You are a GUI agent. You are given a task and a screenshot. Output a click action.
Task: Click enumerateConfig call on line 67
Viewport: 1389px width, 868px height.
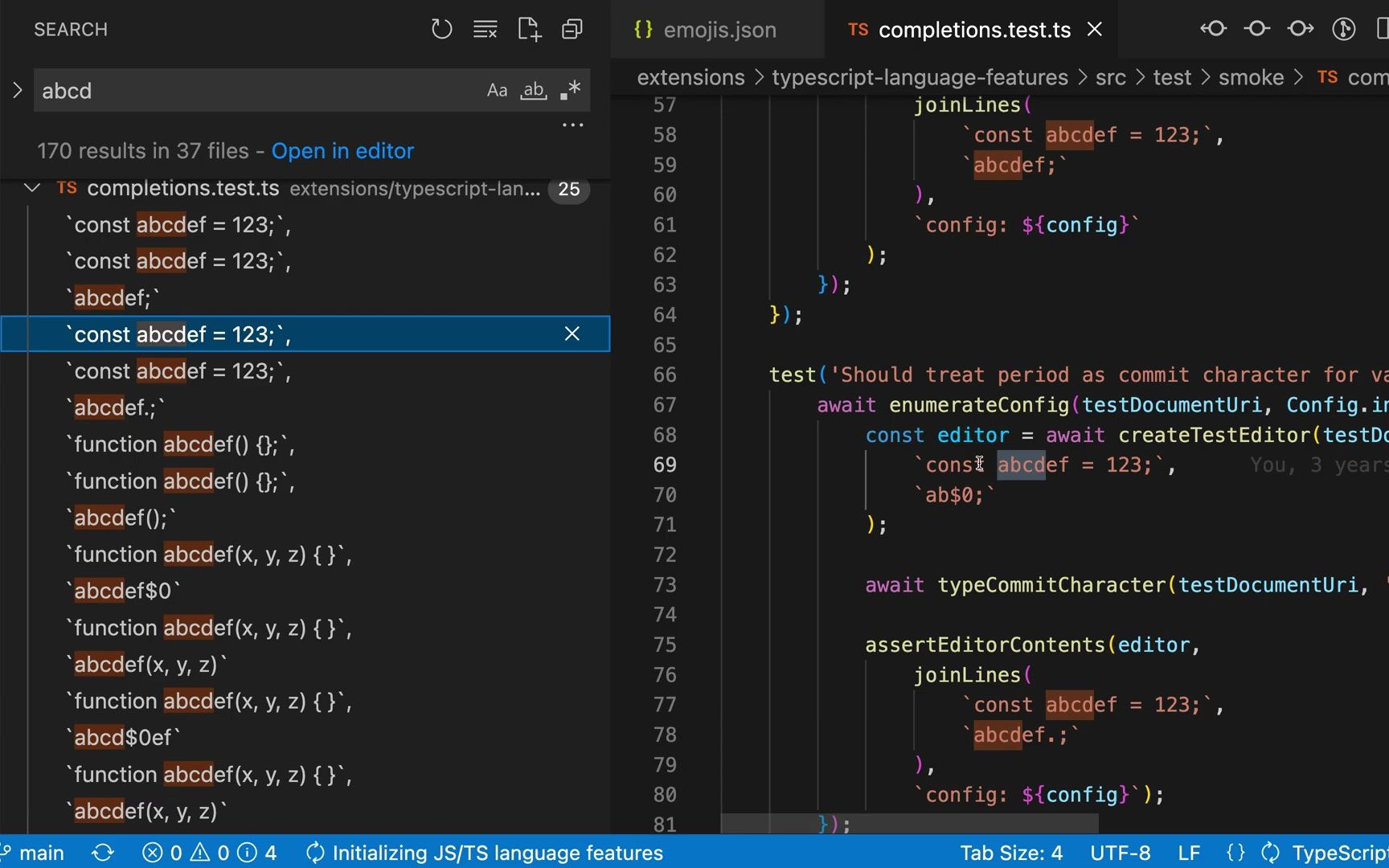[979, 405]
